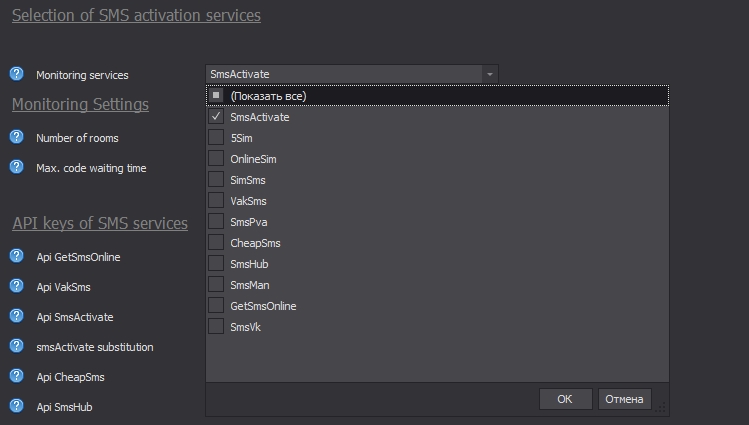The height and width of the screenshot is (425, 749).
Task: Toggle the (Показать все) checkbox
Action: 216,96
